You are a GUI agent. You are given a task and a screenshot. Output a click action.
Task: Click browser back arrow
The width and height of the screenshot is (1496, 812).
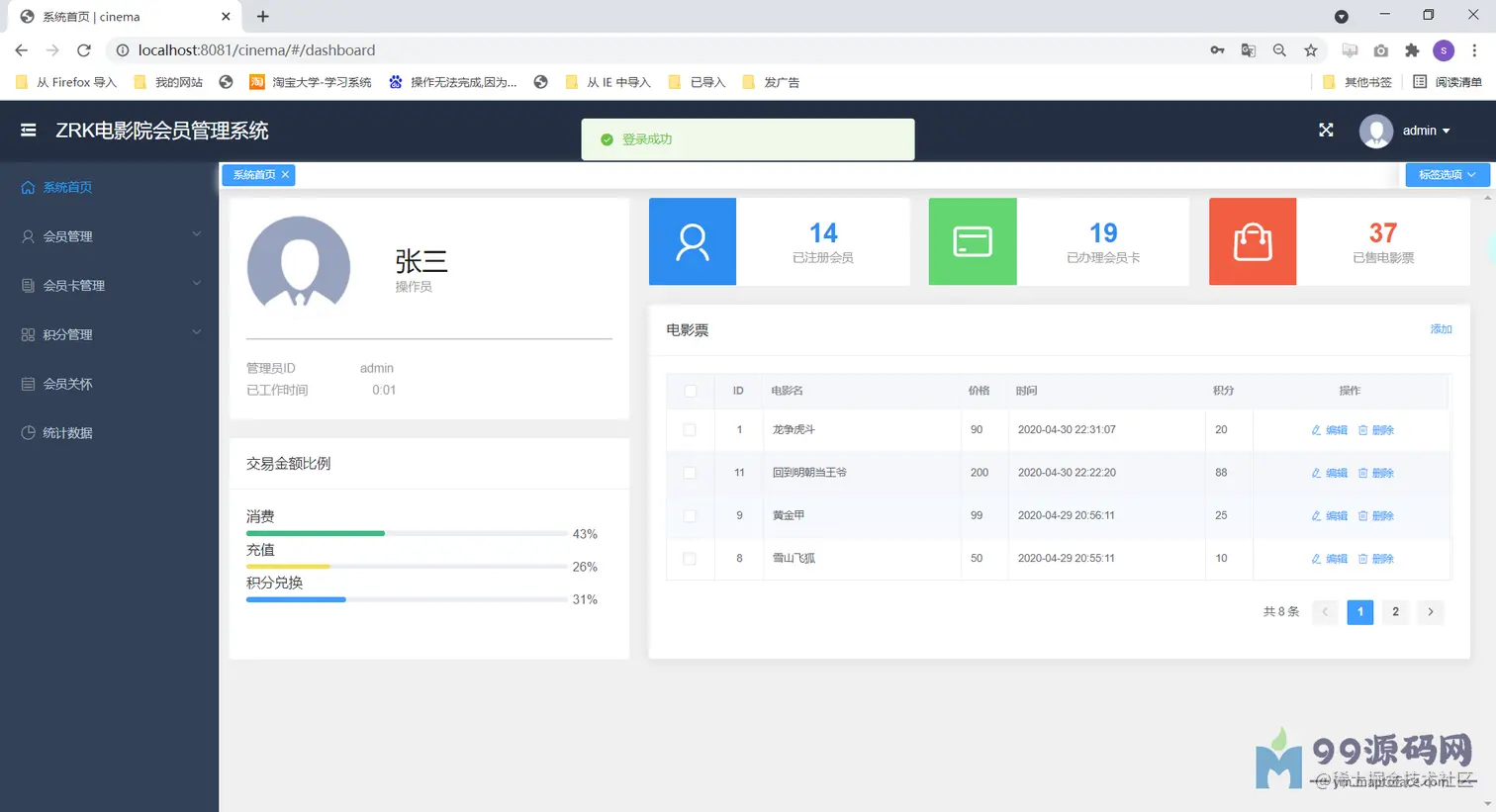[x=22, y=50]
